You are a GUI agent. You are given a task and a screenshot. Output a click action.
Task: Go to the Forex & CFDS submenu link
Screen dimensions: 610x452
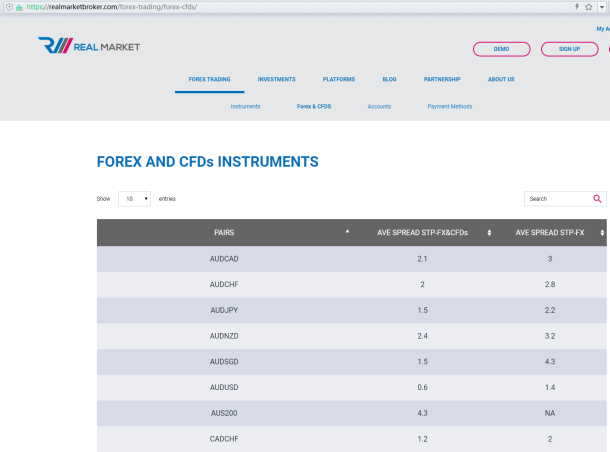[x=314, y=107]
